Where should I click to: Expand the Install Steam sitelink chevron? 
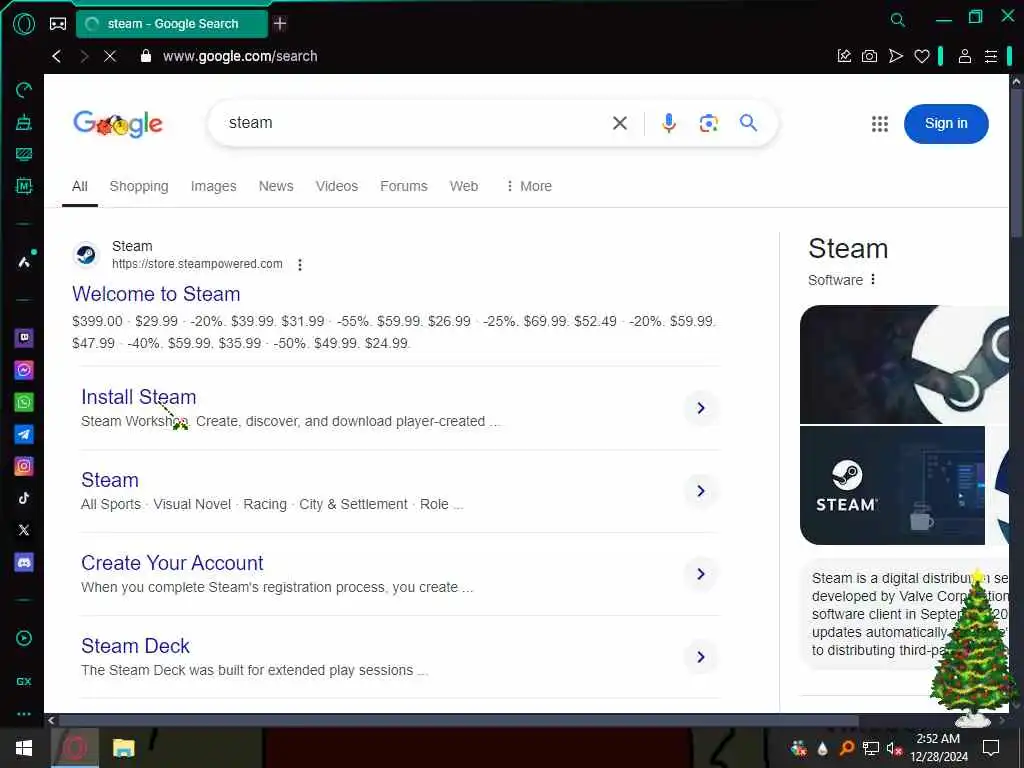coord(701,408)
